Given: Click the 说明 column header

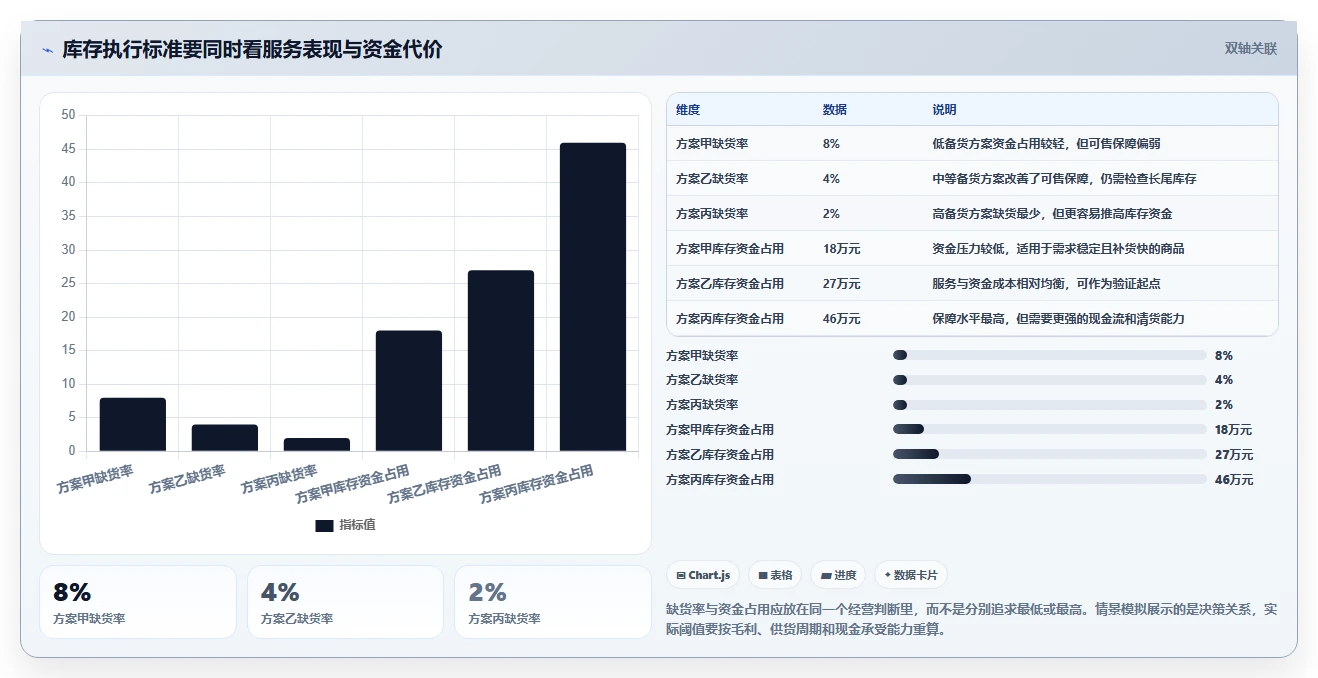Looking at the screenshot, I should 945,110.
